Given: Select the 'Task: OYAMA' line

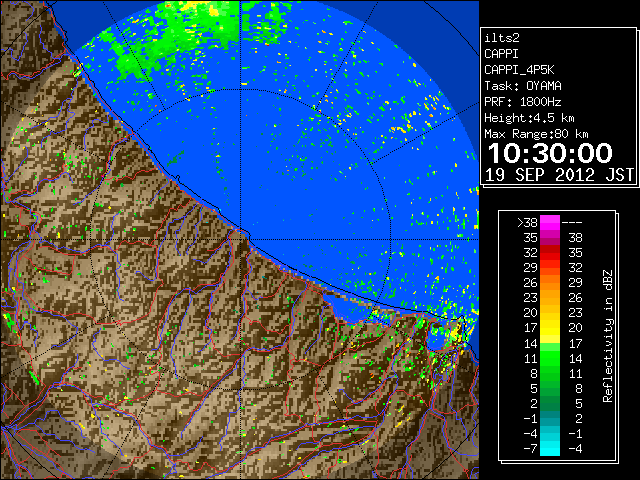Looking at the screenshot, I should coord(522,86).
